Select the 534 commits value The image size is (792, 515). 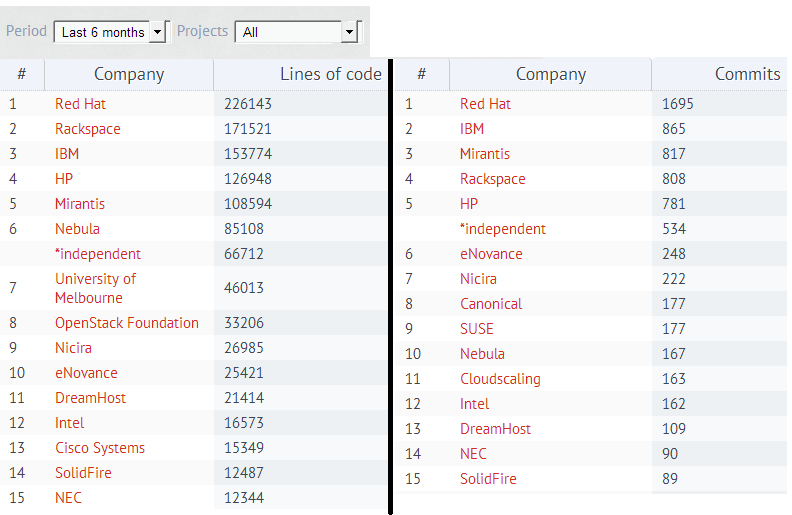click(x=674, y=229)
